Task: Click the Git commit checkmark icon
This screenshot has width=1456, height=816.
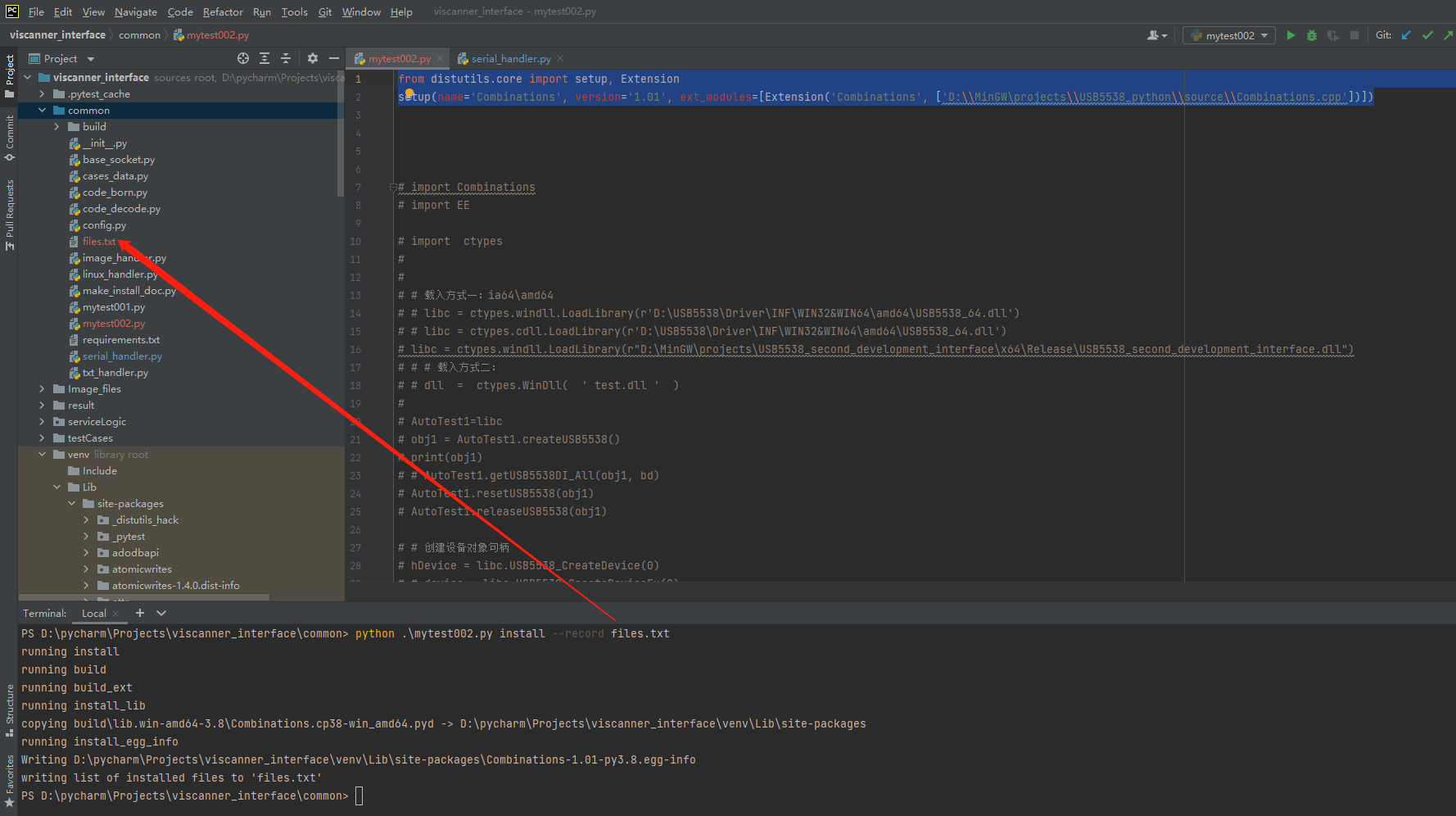Action: pos(1427,35)
